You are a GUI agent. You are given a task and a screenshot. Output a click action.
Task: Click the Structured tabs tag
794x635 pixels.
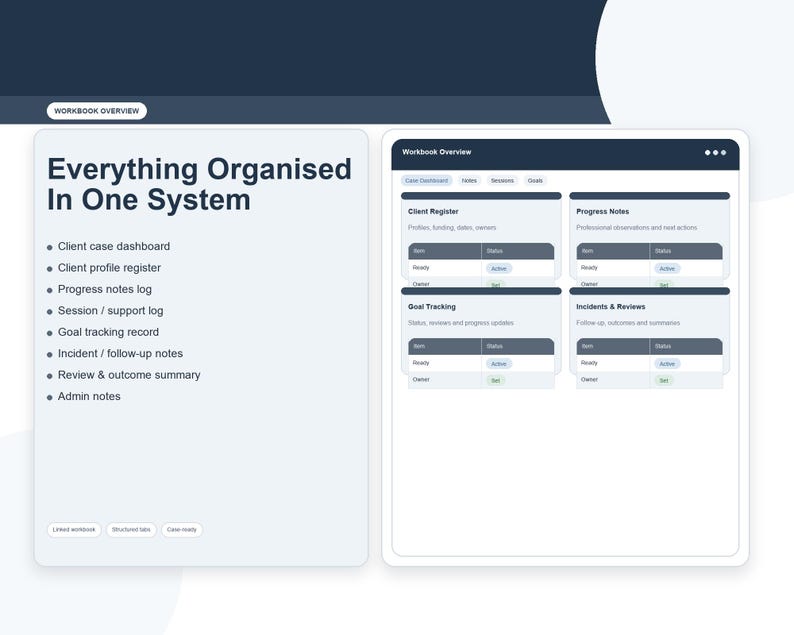pos(131,530)
